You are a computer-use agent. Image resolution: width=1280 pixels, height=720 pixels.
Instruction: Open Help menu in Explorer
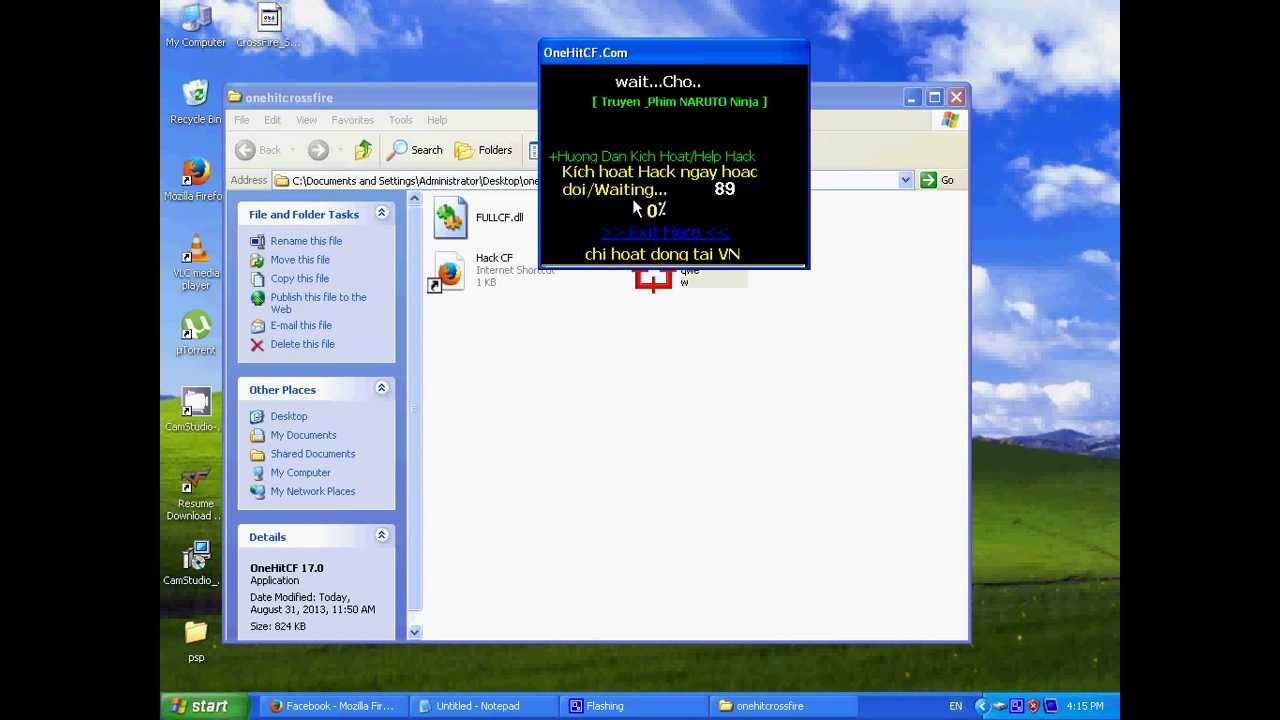tap(437, 120)
